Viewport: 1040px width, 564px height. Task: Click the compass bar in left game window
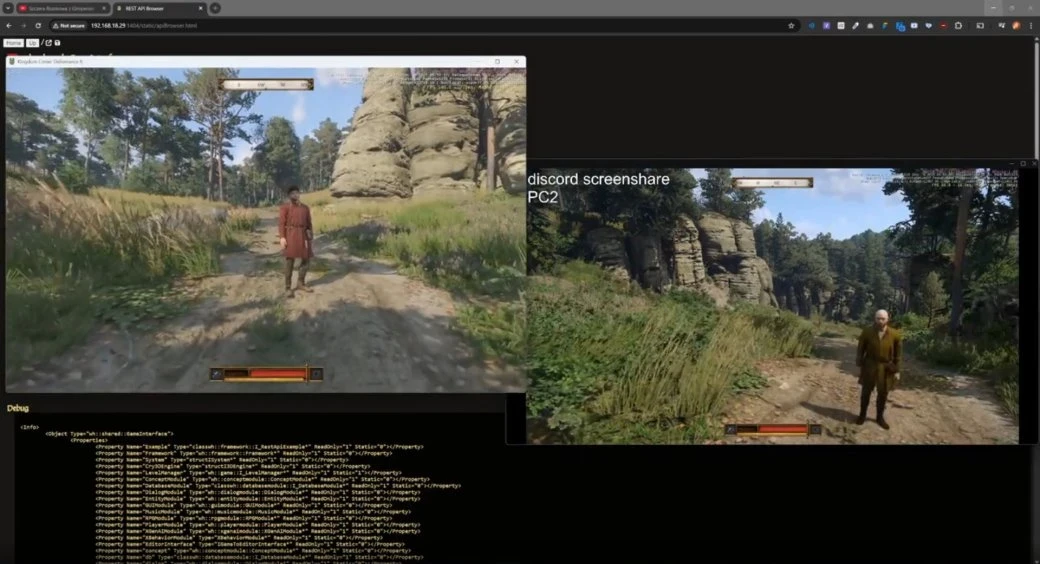pos(266,85)
